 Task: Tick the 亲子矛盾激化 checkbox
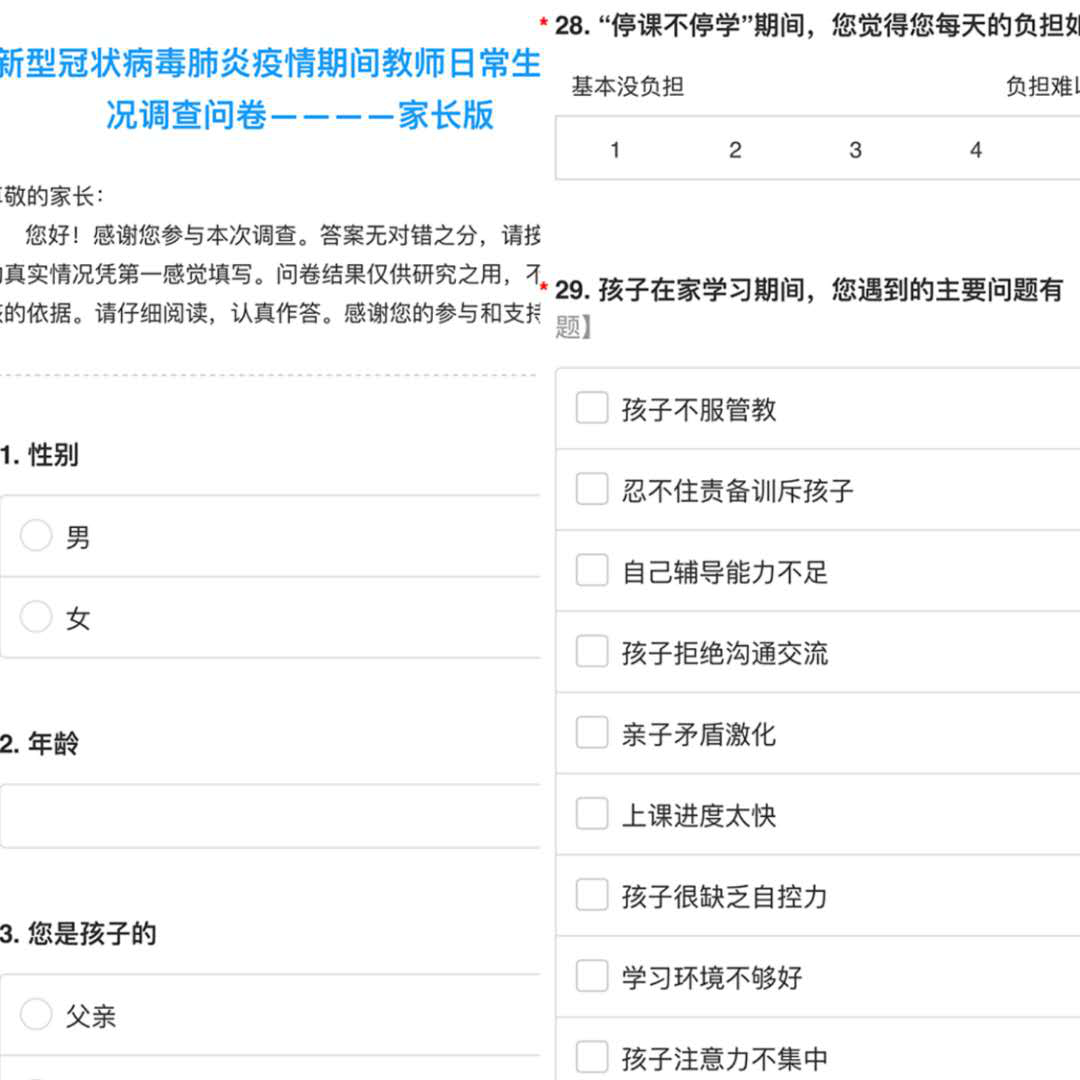tap(592, 732)
